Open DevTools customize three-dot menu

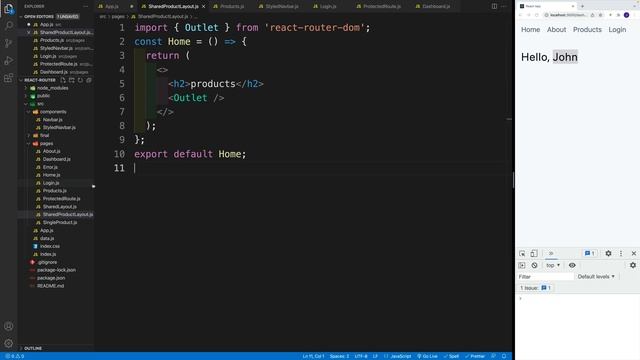pyautogui.click(x=621, y=253)
